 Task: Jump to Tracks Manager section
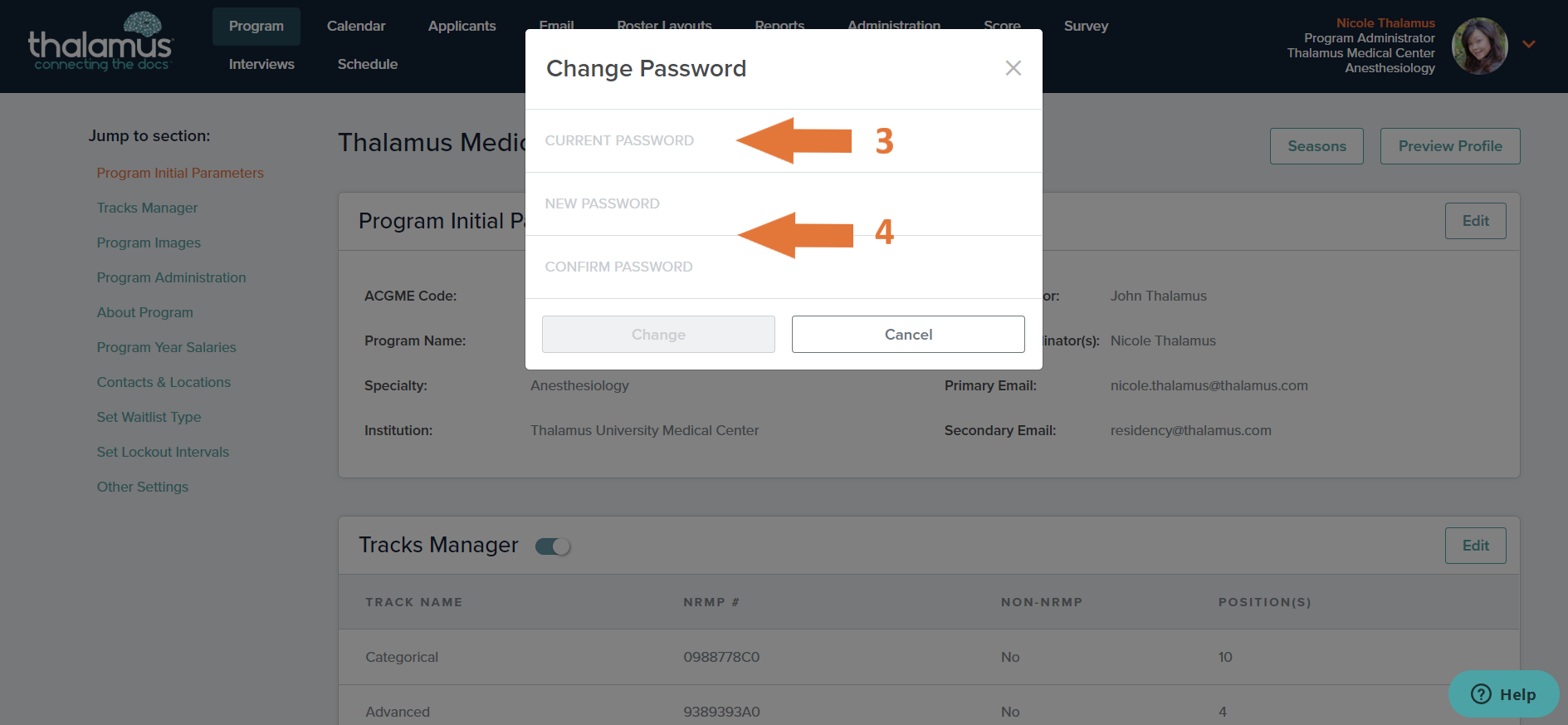pos(147,208)
